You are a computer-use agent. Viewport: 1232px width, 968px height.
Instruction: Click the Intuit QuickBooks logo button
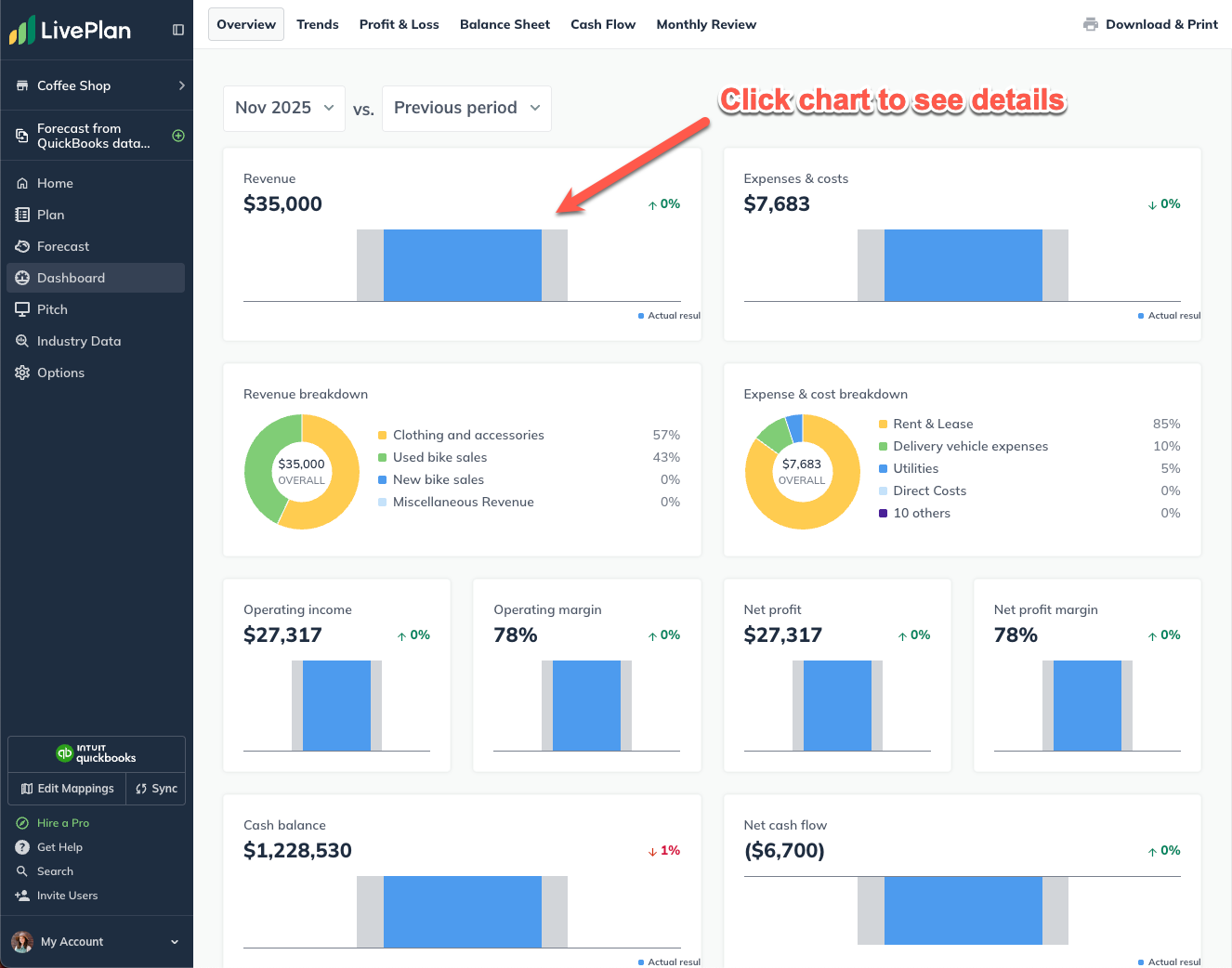96,753
